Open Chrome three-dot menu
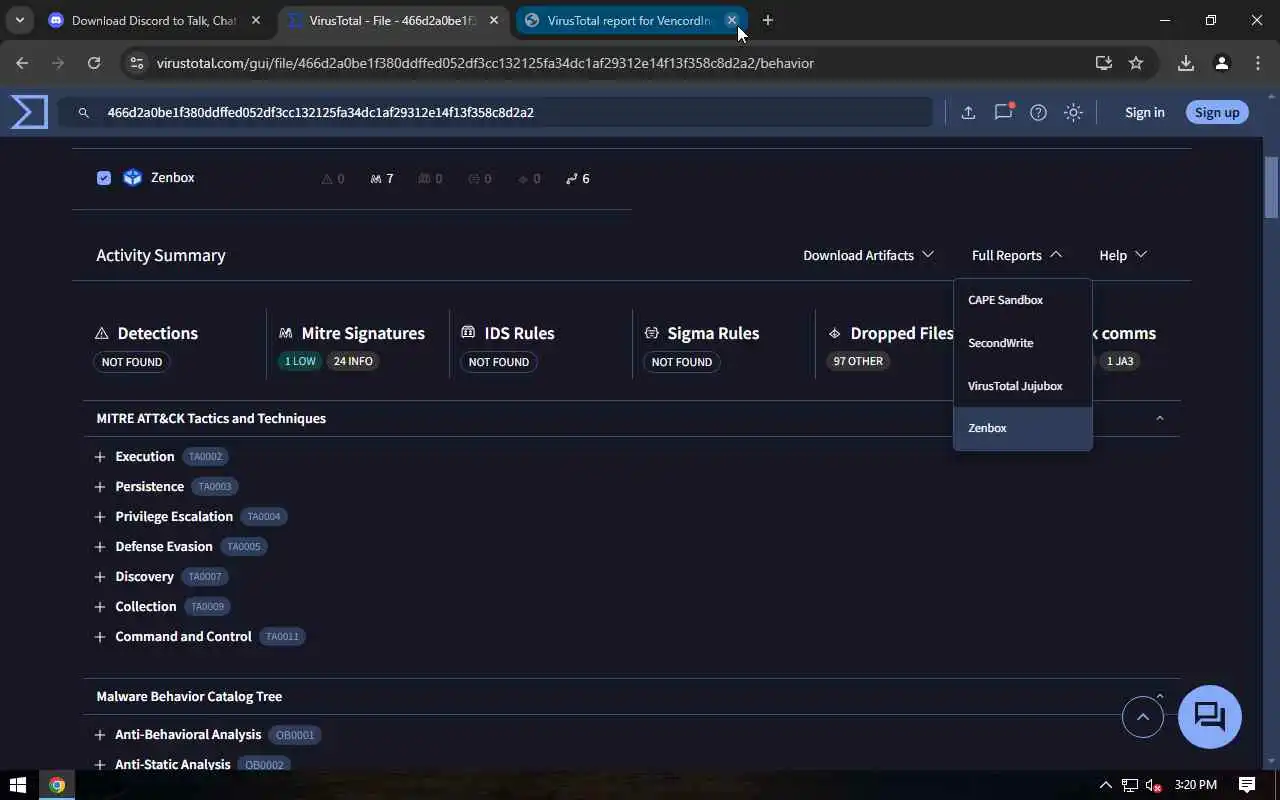 click(x=1257, y=63)
